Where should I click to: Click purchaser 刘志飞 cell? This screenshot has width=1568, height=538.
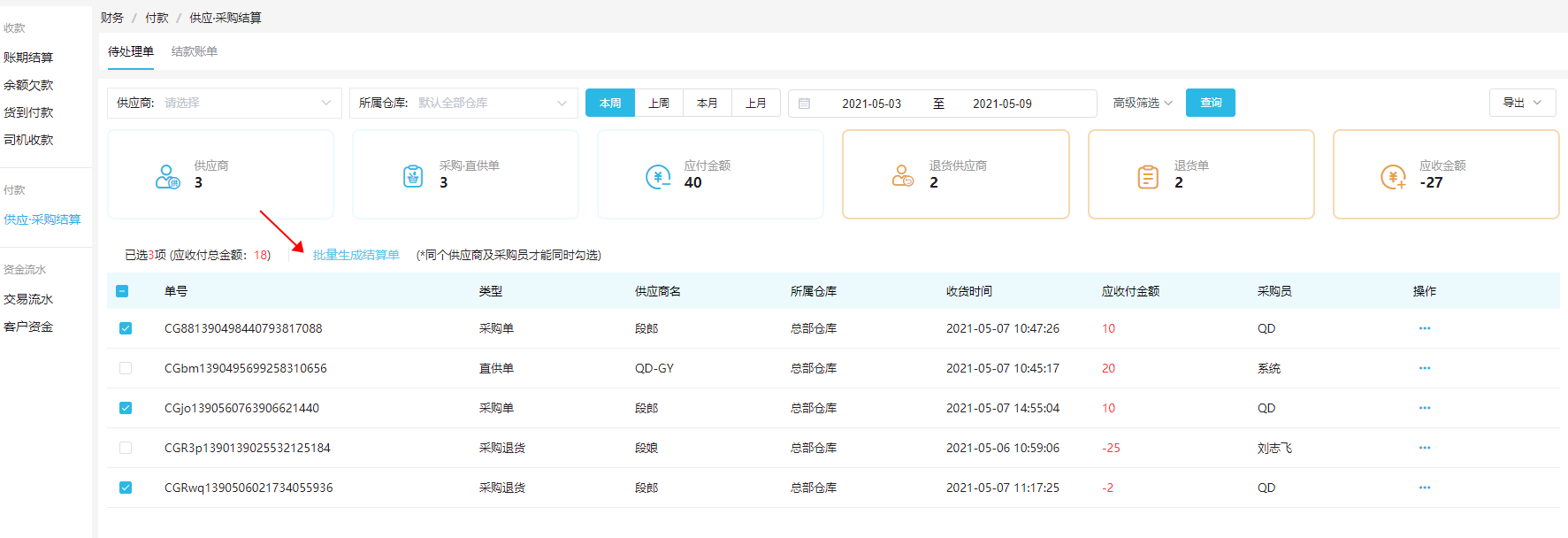(1274, 448)
